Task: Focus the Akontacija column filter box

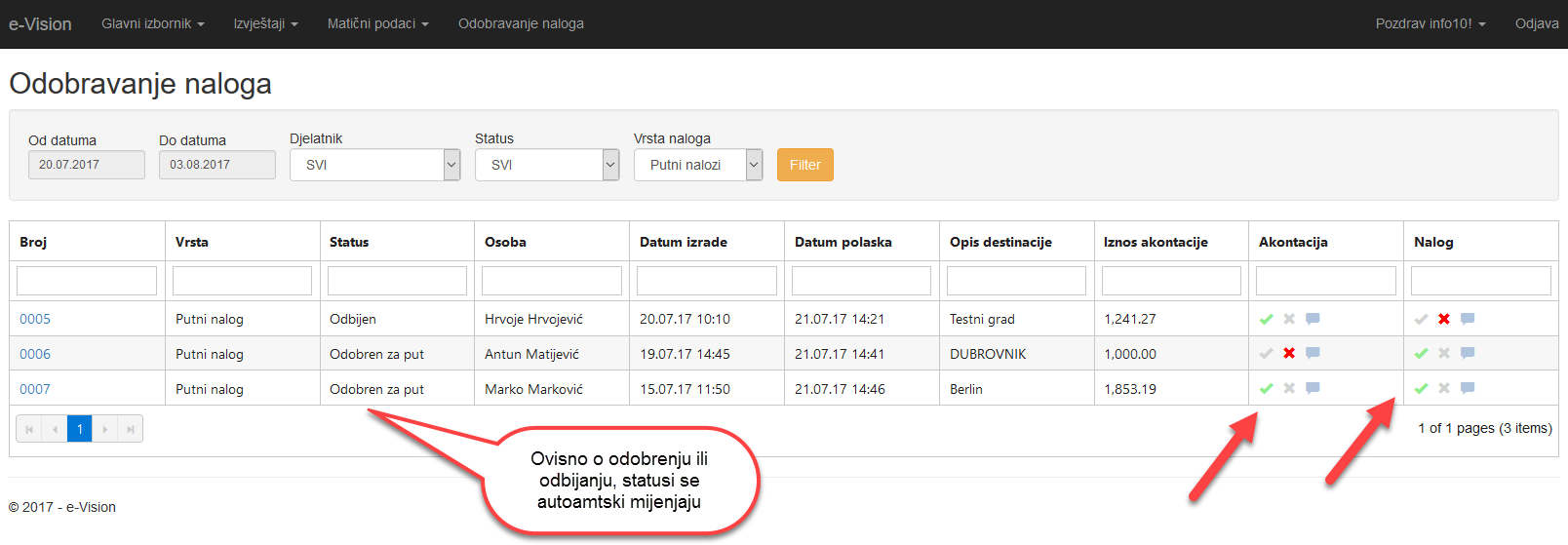Action: point(1326,281)
